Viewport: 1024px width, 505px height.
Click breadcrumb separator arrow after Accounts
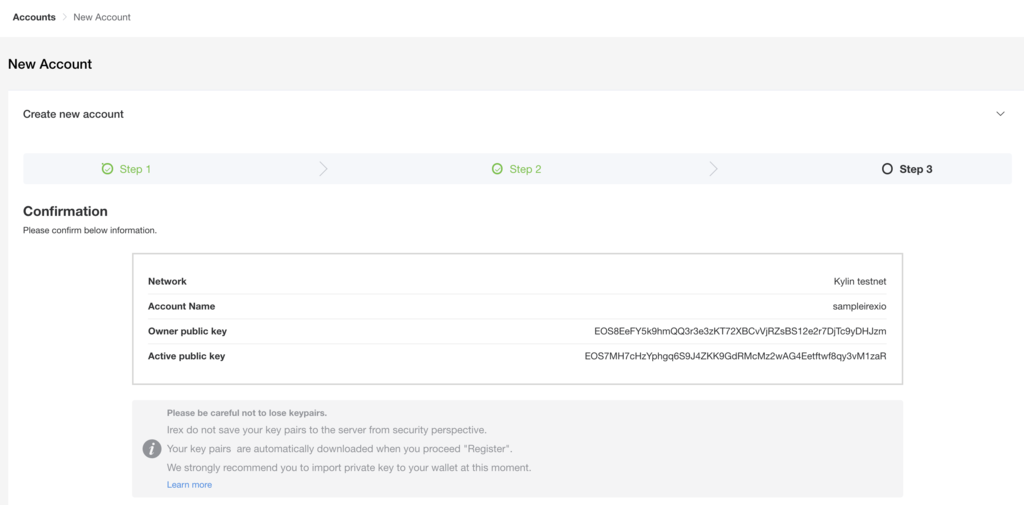click(x=65, y=17)
